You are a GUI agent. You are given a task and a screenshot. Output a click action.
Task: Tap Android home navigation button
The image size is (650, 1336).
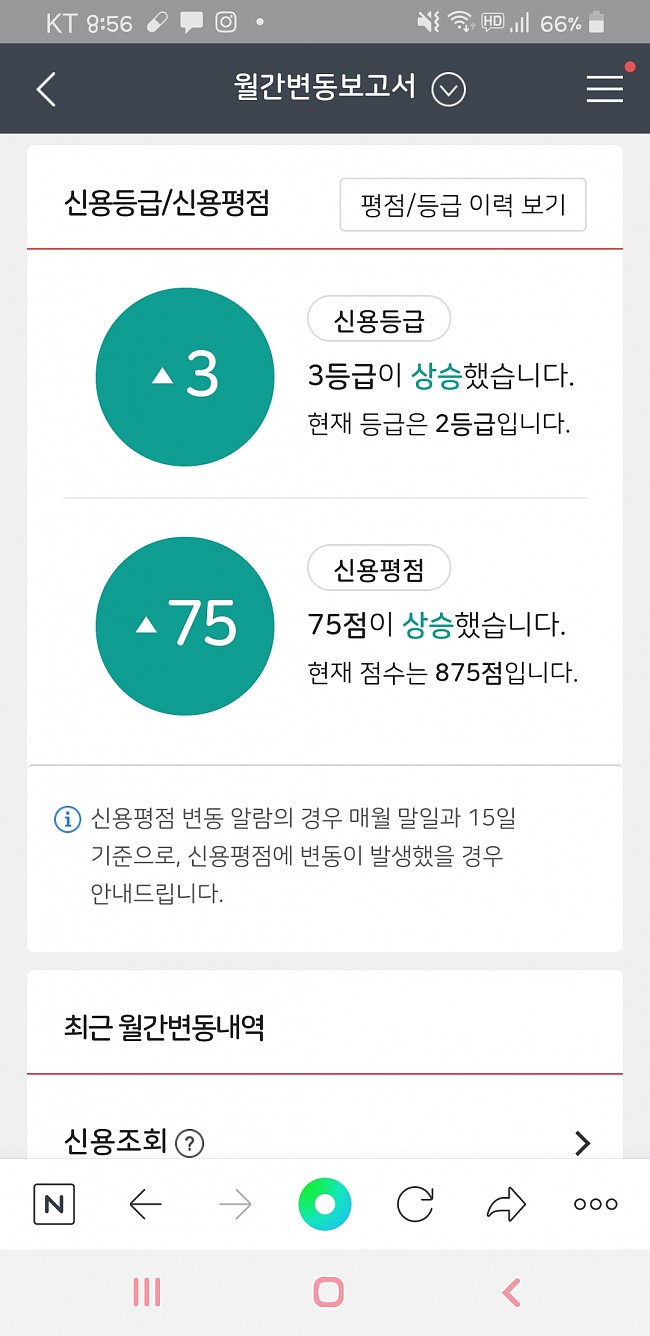(328, 1292)
